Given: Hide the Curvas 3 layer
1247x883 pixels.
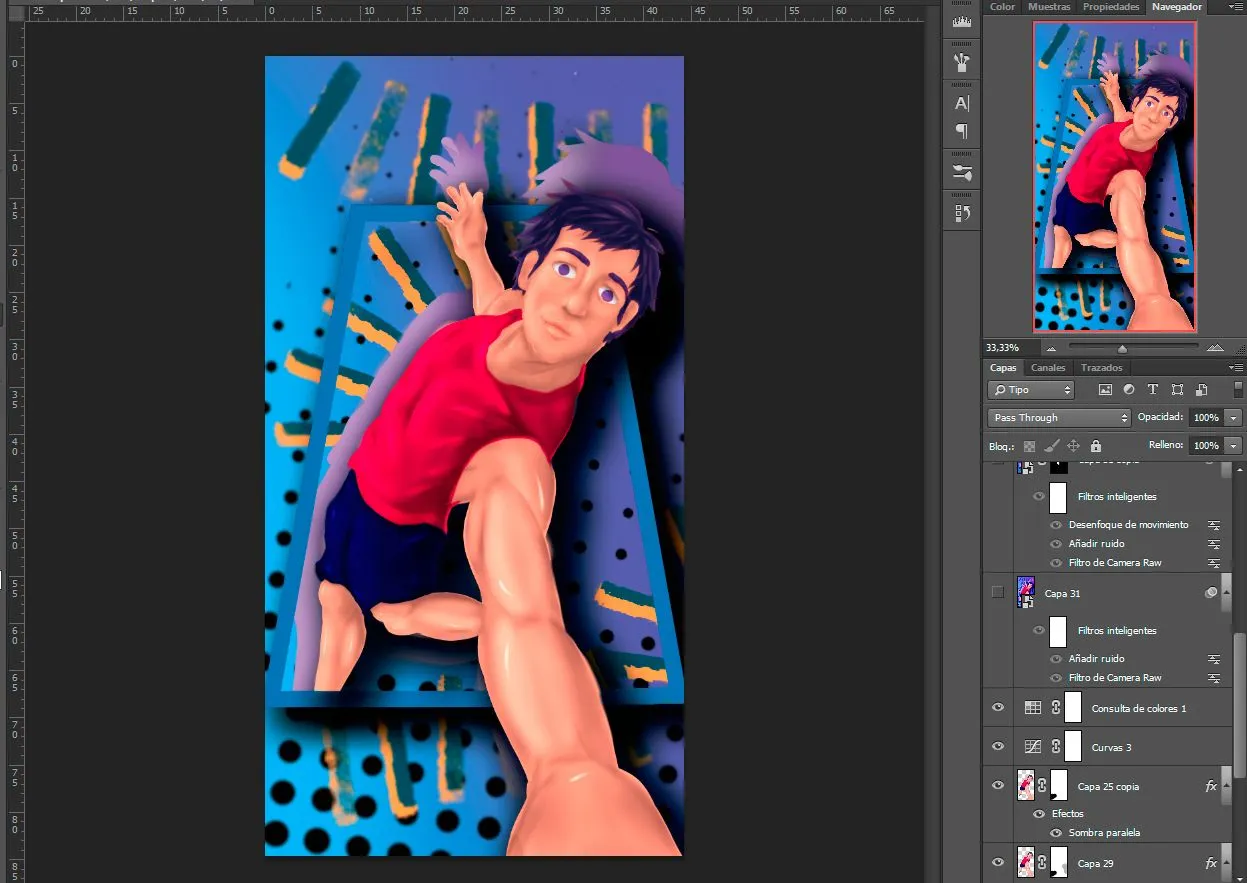Looking at the screenshot, I should coord(997,747).
